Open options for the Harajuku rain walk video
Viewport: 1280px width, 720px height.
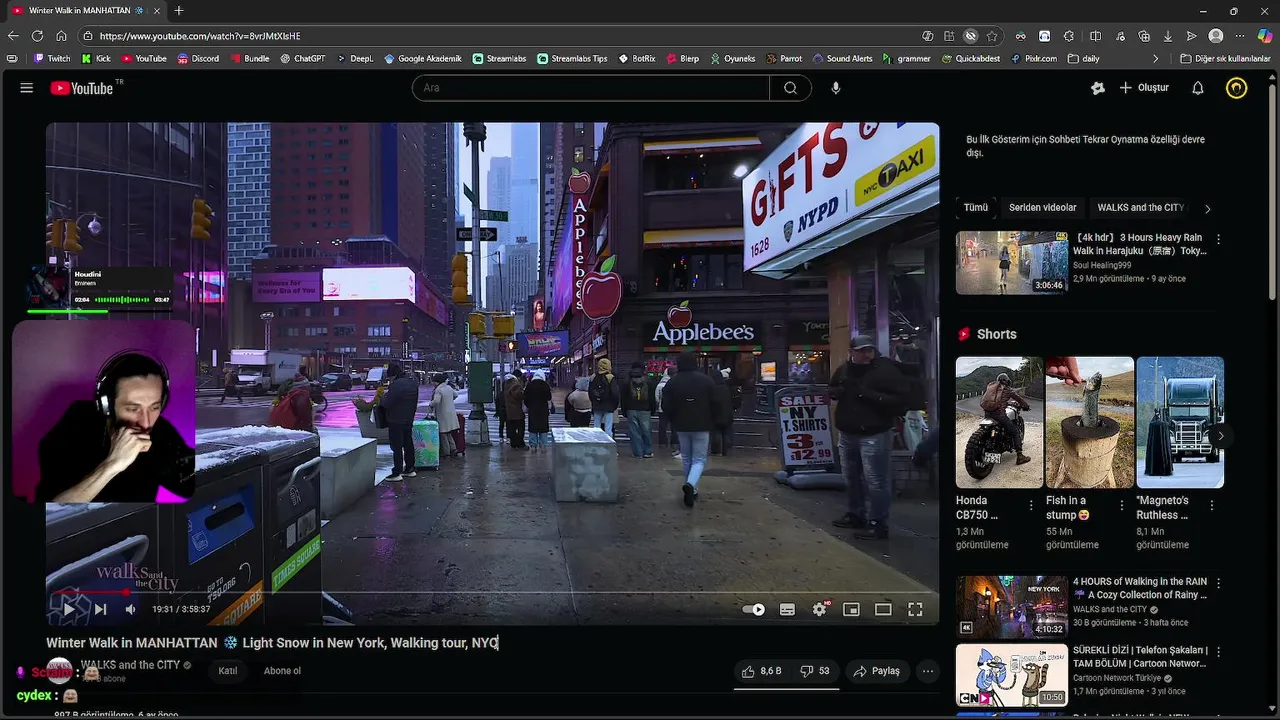(1218, 239)
